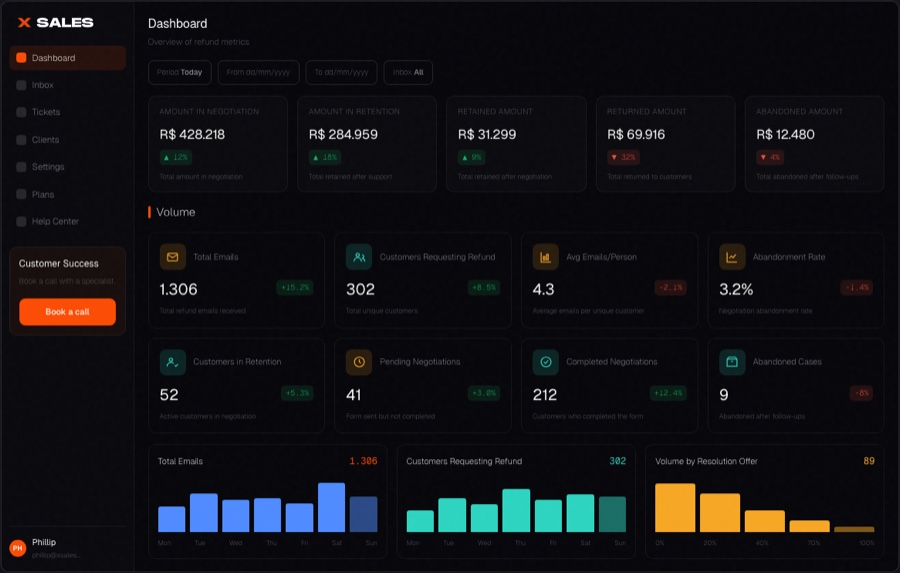
Task: Click the Sat bar in Total Emails chart
Action: [331, 507]
